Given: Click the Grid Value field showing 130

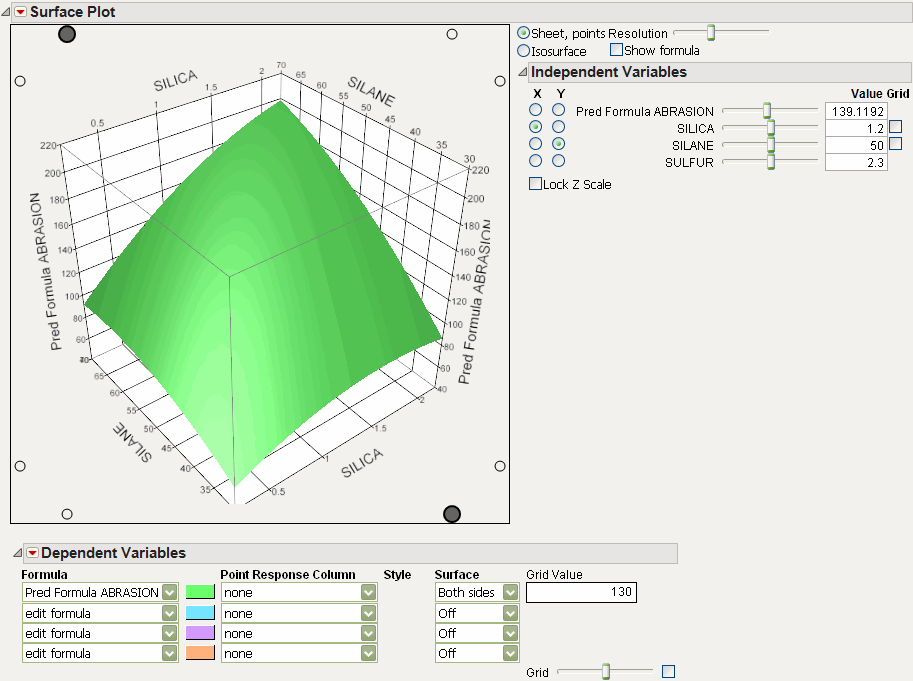Looking at the screenshot, I should tap(581, 593).
